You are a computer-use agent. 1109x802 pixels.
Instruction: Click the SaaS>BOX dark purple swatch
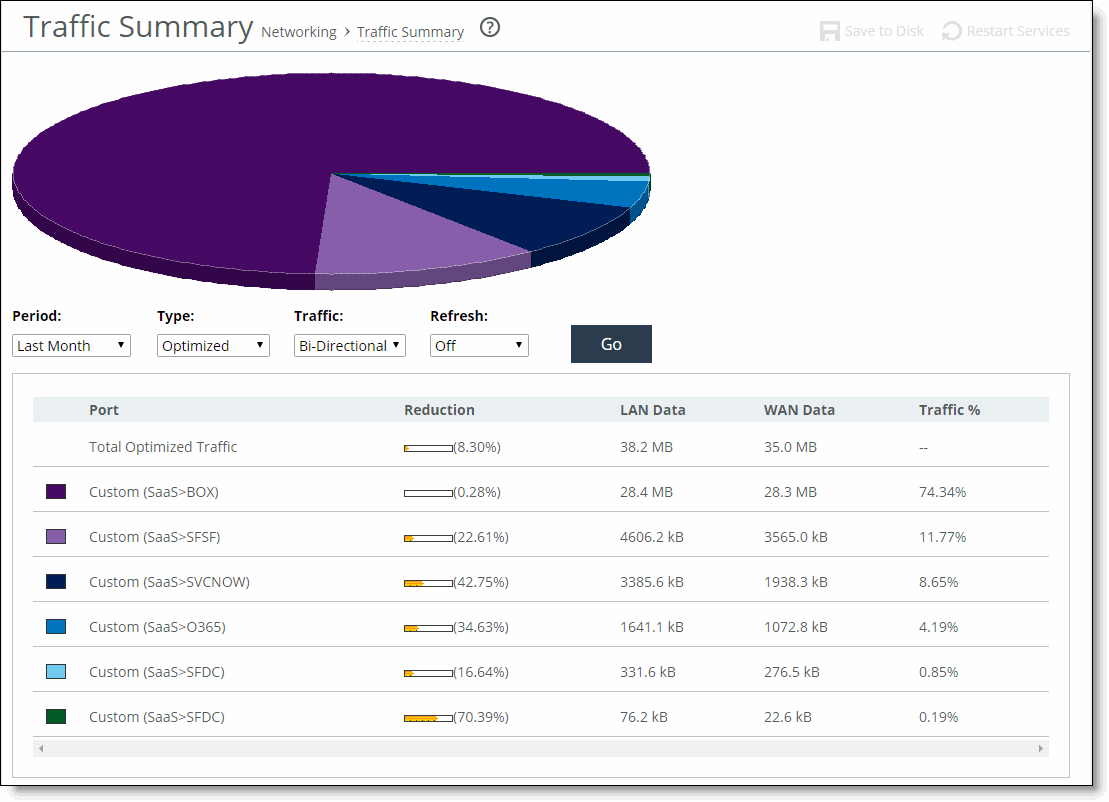point(56,492)
